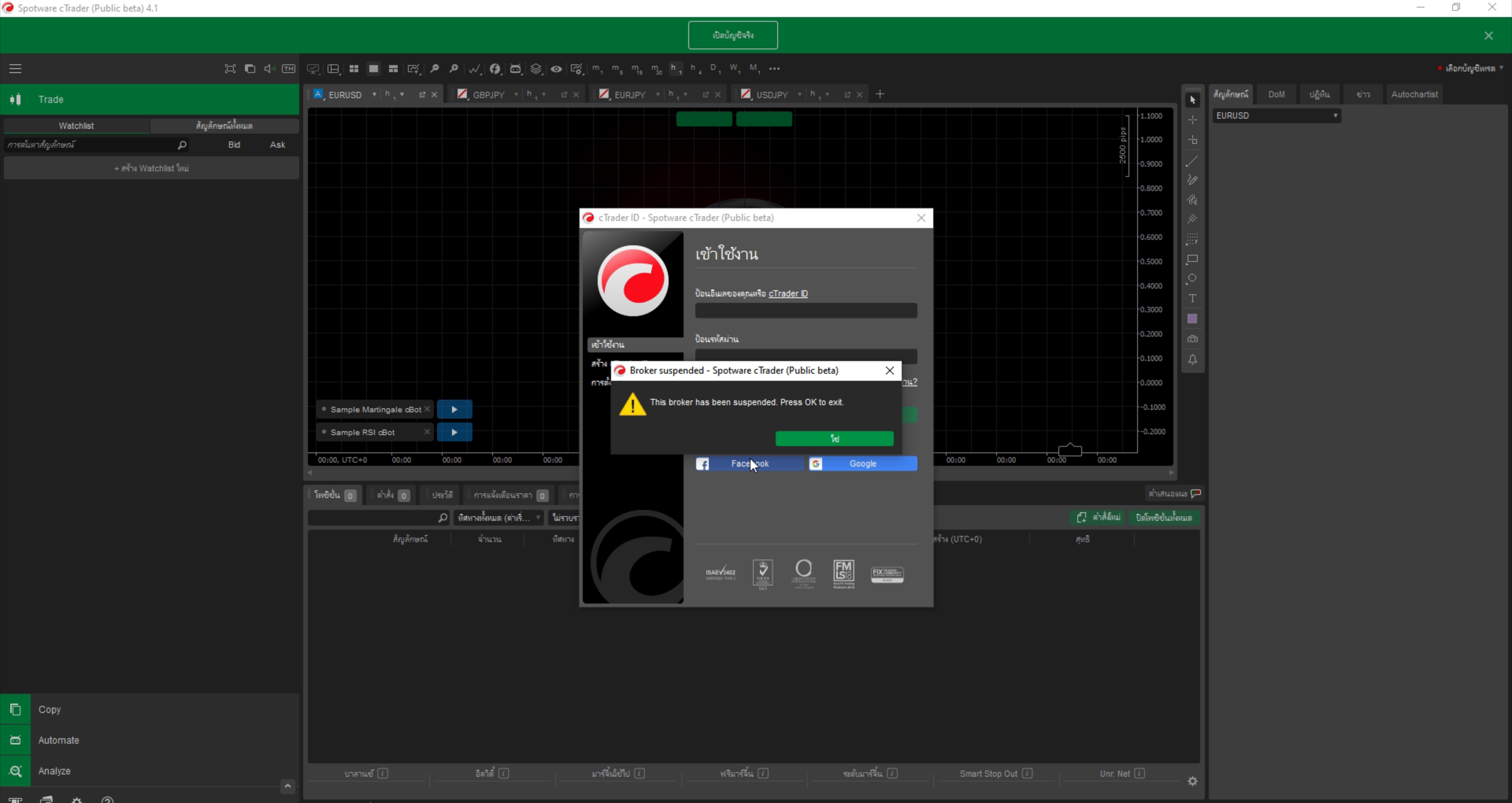Start the Sample Martingale cBot
Image resolution: width=1512 pixels, height=803 pixels.
(x=454, y=409)
